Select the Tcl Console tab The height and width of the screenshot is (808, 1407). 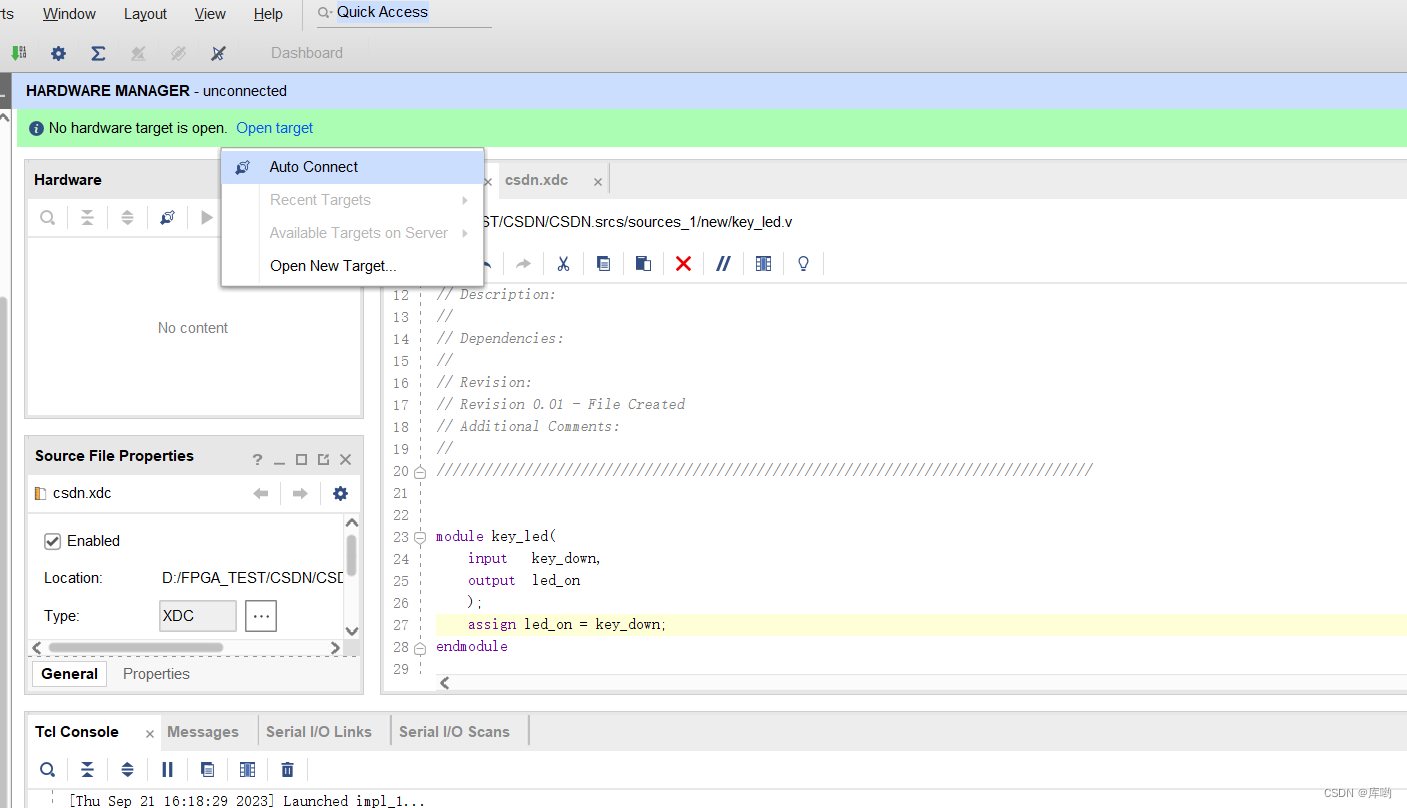77,732
